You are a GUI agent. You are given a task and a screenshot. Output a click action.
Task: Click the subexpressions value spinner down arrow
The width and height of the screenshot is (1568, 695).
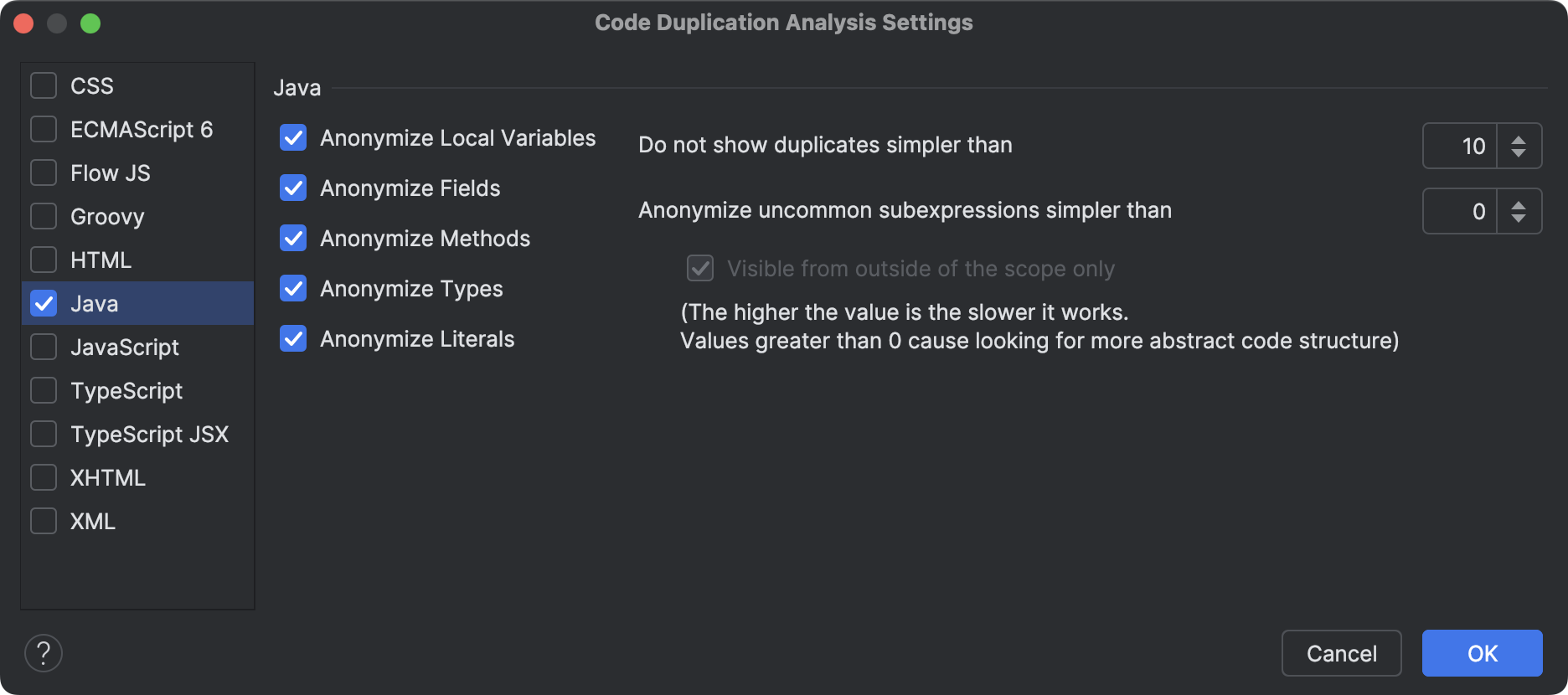coord(1520,217)
